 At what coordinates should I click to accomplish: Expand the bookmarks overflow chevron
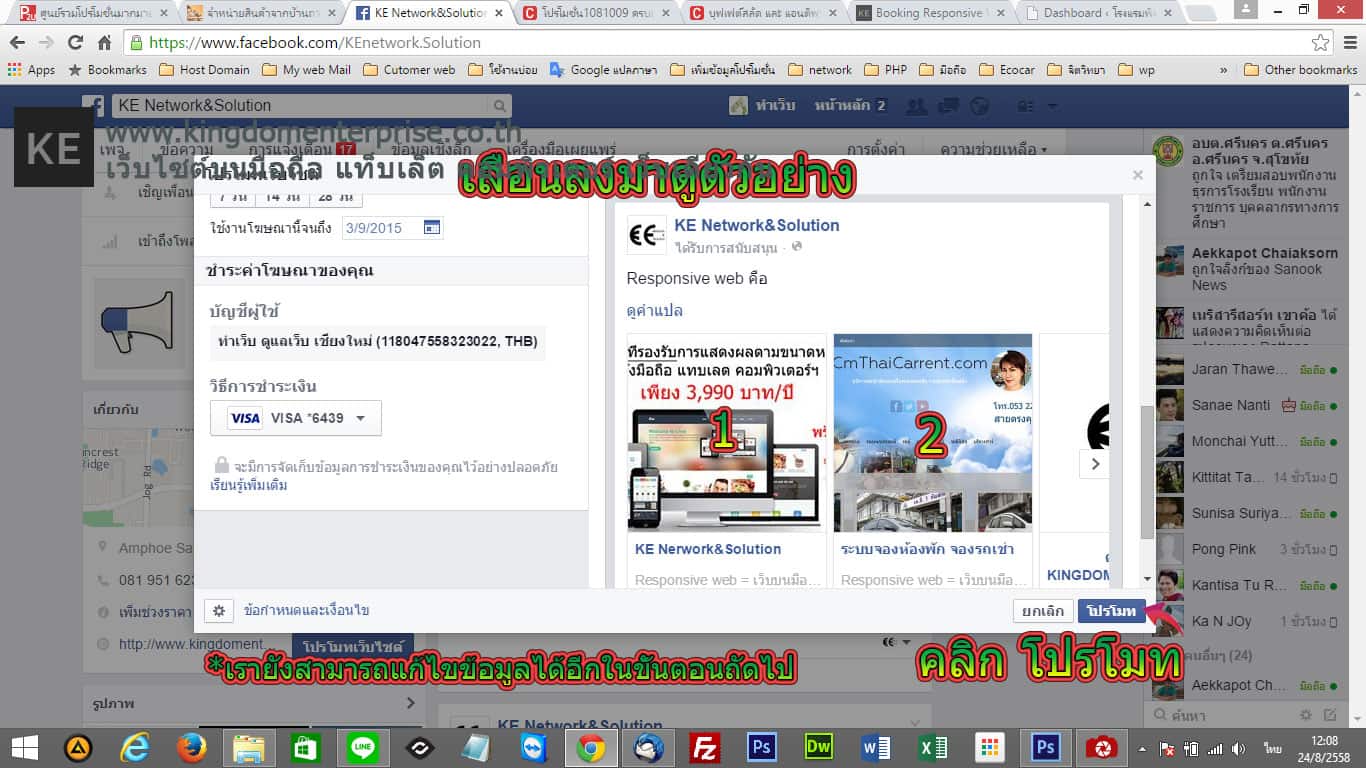coord(1223,70)
